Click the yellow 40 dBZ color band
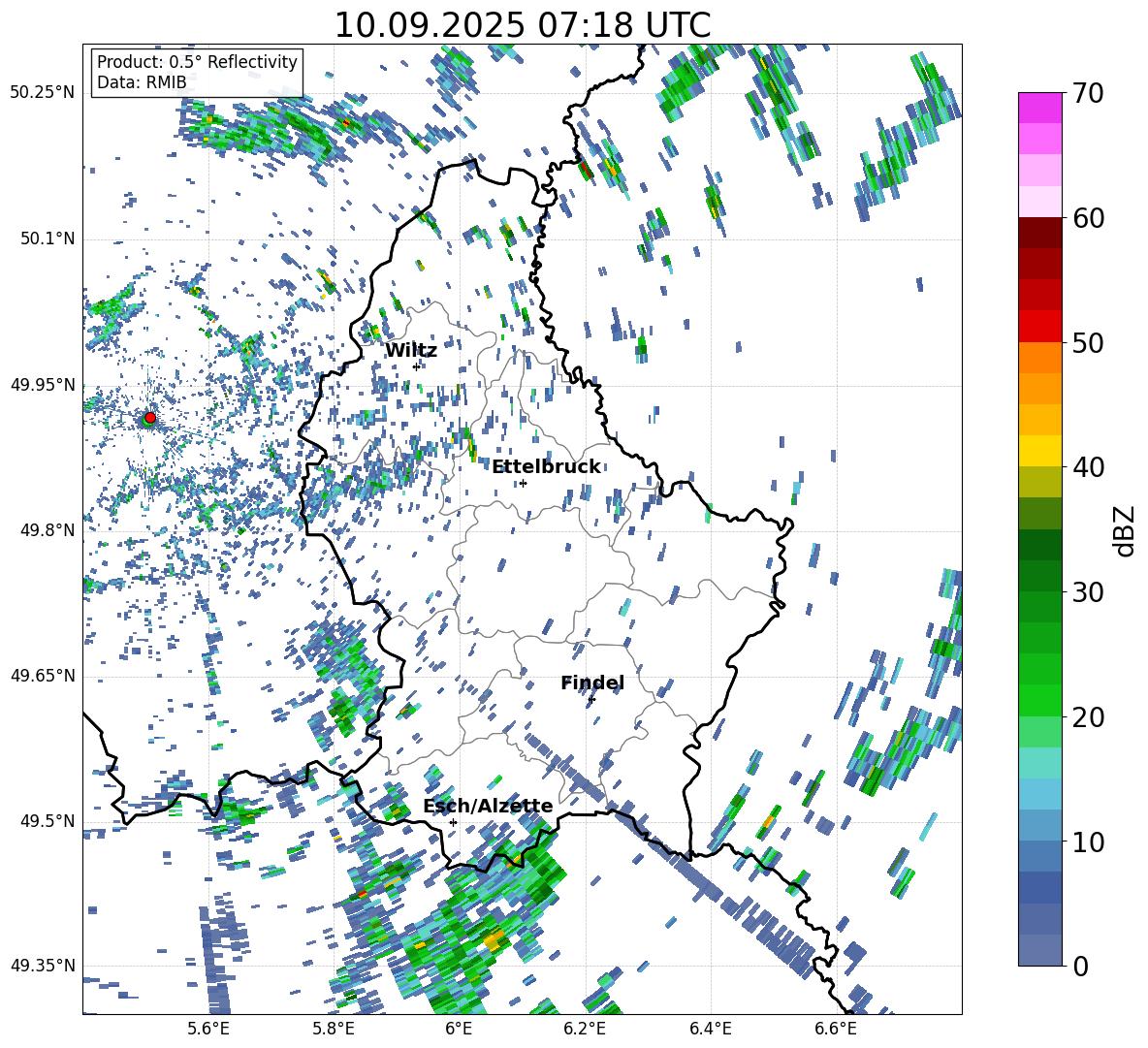Viewport: 1148px width, 1048px height. click(1039, 451)
